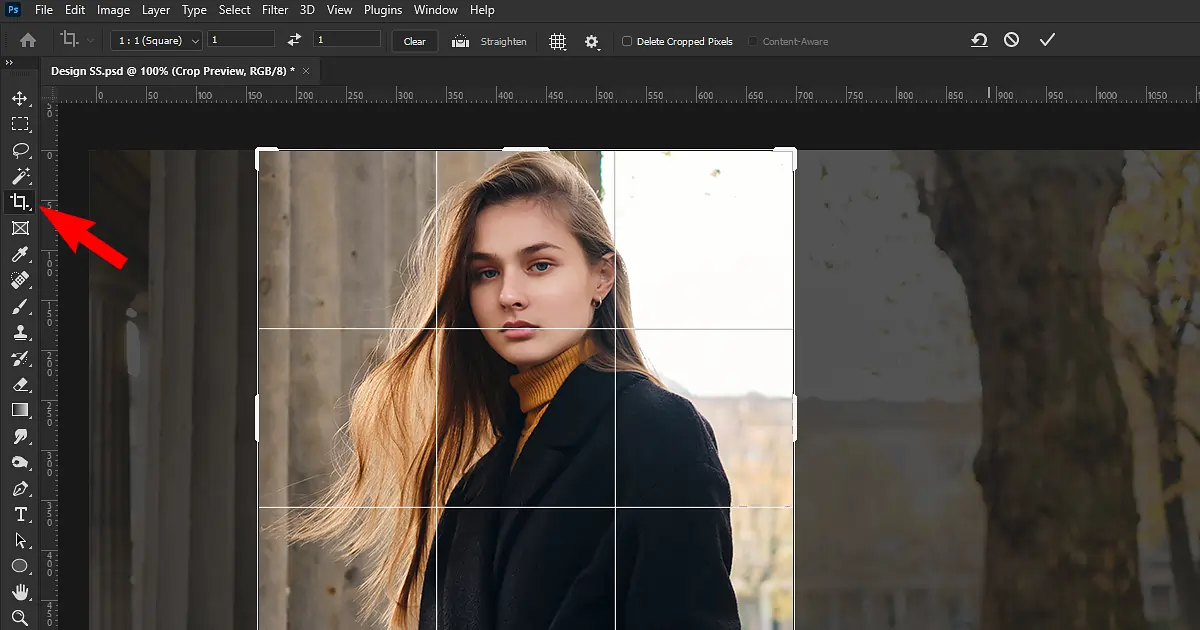Select the Move tool
1200x630 pixels.
click(19, 99)
